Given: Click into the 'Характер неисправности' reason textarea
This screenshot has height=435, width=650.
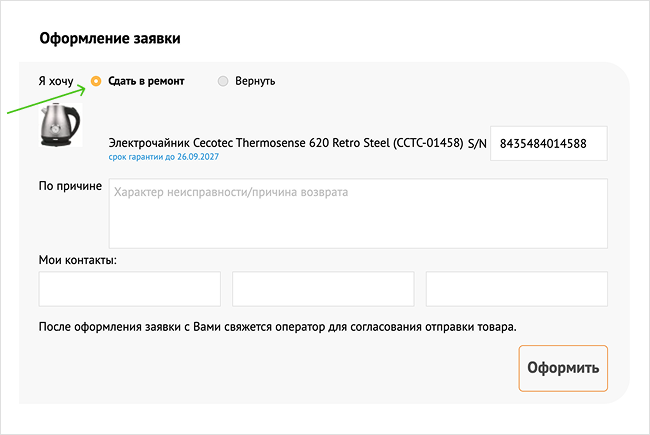Looking at the screenshot, I should click(x=358, y=214).
